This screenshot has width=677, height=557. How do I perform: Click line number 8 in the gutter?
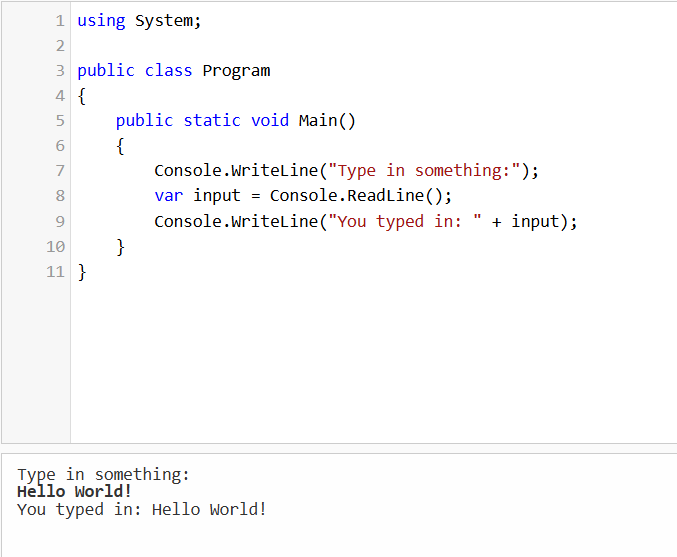(x=60, y=196)
